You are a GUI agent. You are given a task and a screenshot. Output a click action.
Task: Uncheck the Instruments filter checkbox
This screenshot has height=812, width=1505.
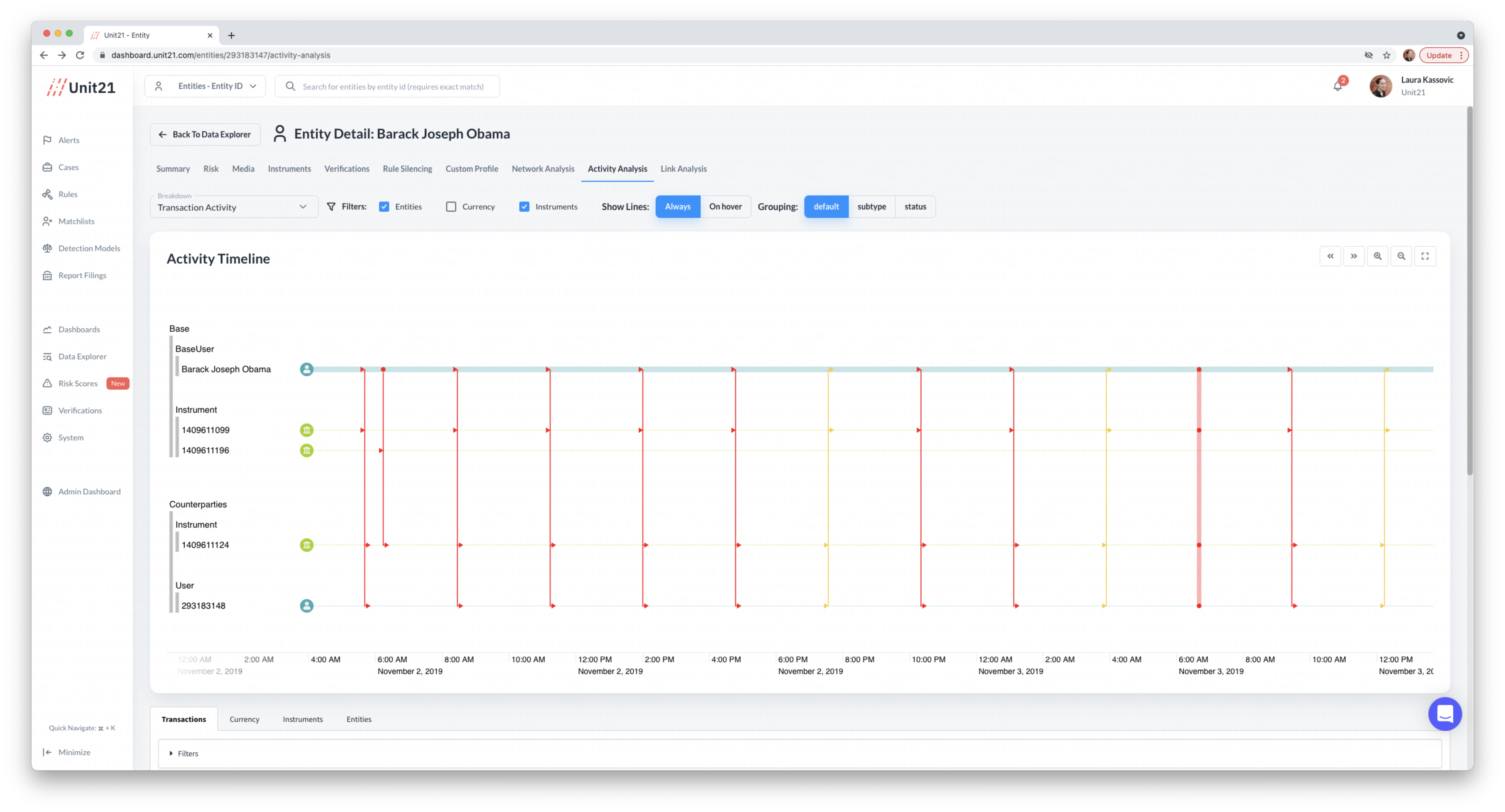coord(524,207)
